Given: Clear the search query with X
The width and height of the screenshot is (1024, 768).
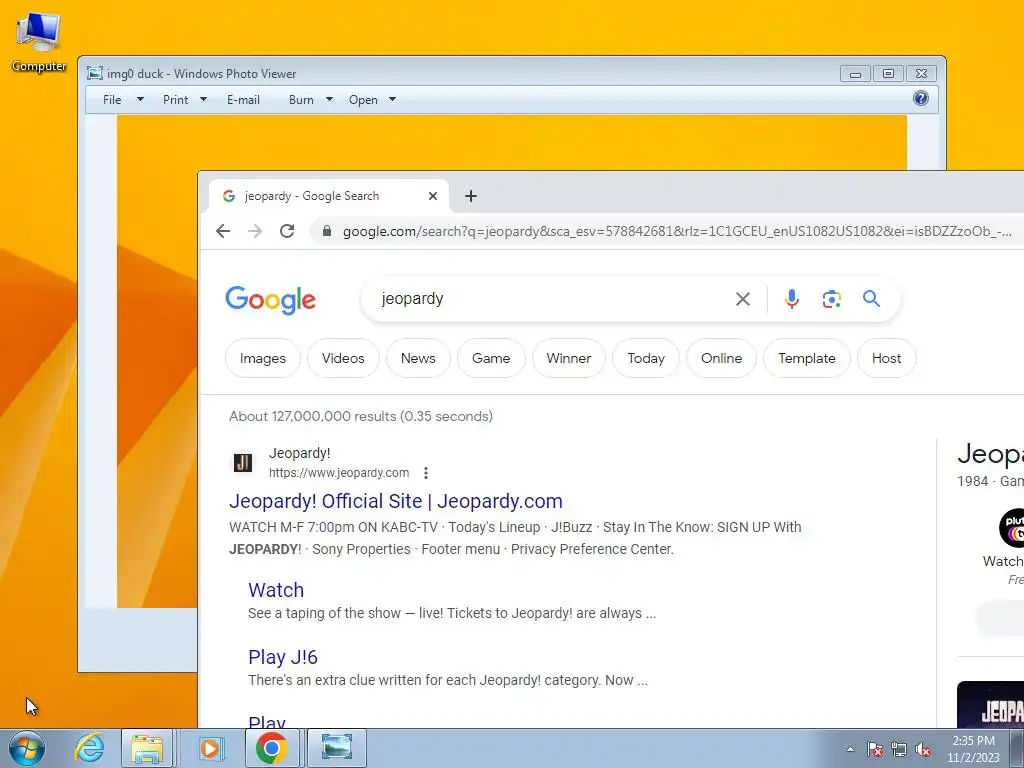Looking at the screenshot, I should [x=743, y=299].
